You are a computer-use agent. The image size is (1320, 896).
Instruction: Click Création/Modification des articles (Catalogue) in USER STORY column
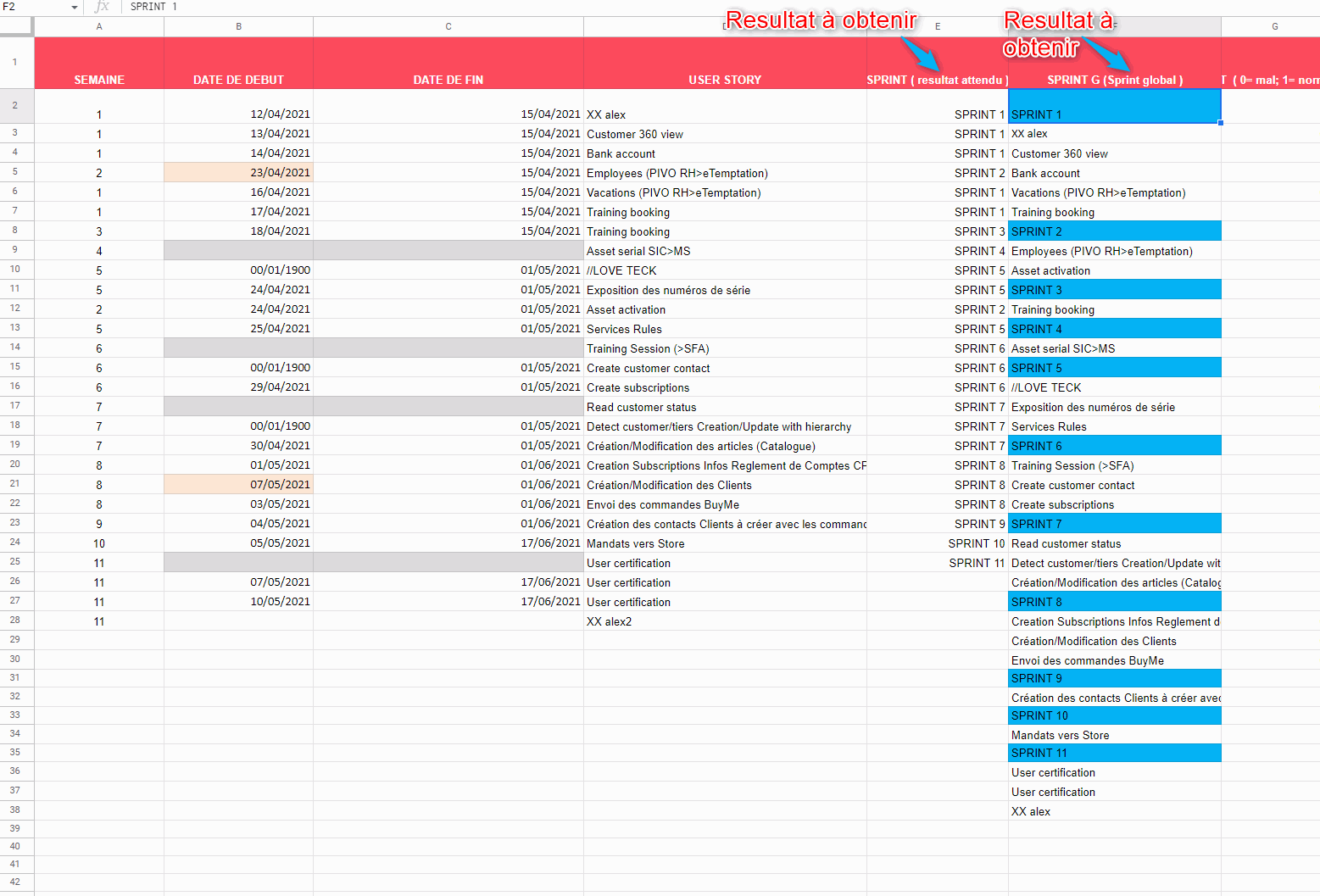point(725,445)
